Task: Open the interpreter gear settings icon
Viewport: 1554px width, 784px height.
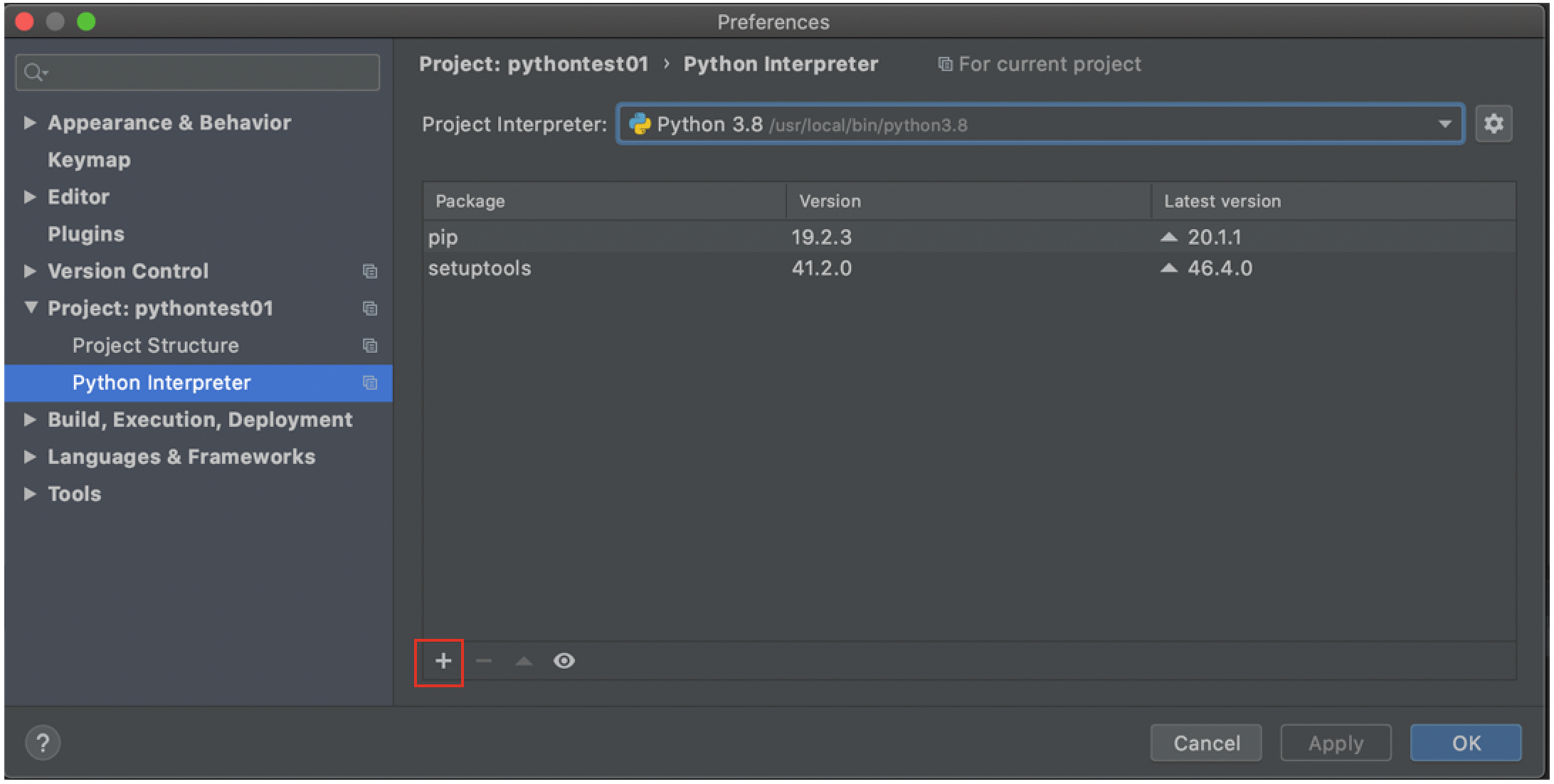Action: point(1494,124)
